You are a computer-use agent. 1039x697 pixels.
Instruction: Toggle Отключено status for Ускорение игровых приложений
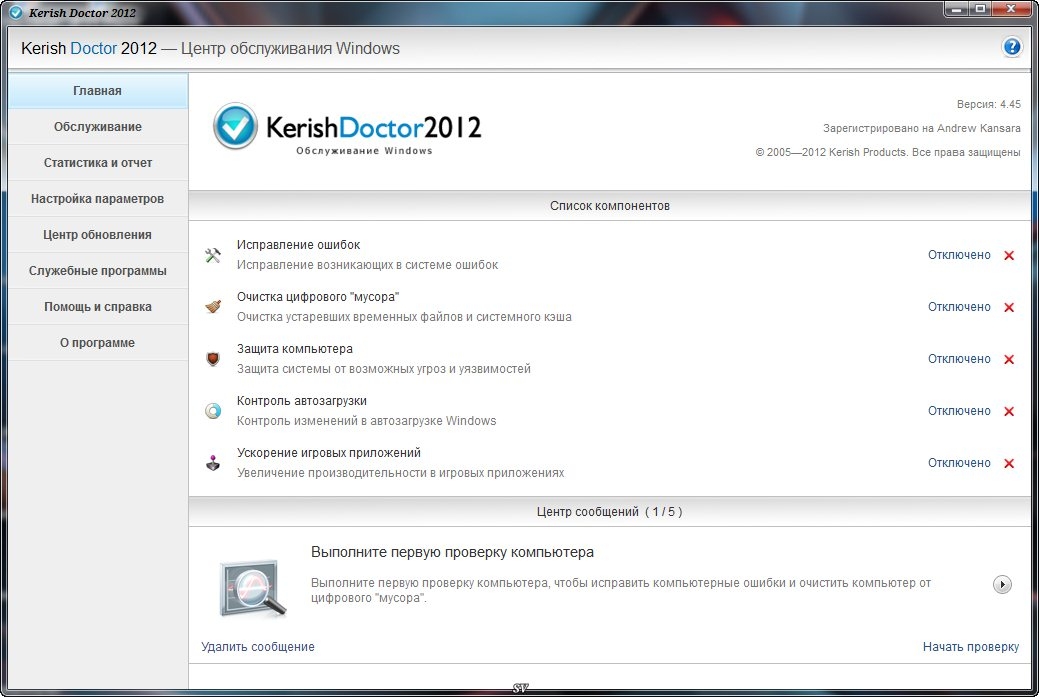958,463
